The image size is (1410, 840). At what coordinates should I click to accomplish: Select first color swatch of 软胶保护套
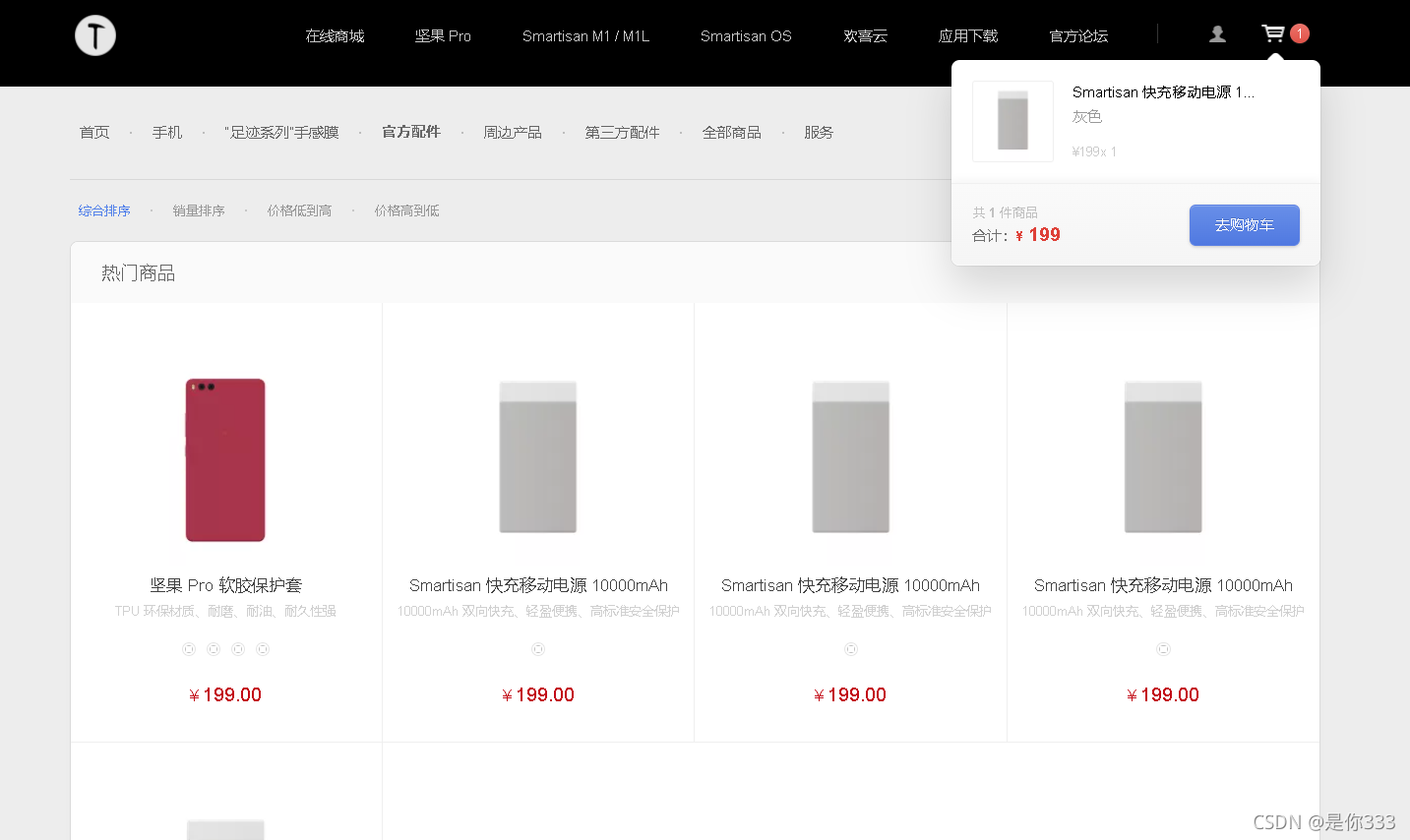pyautogui.click(x=189, y=649)
